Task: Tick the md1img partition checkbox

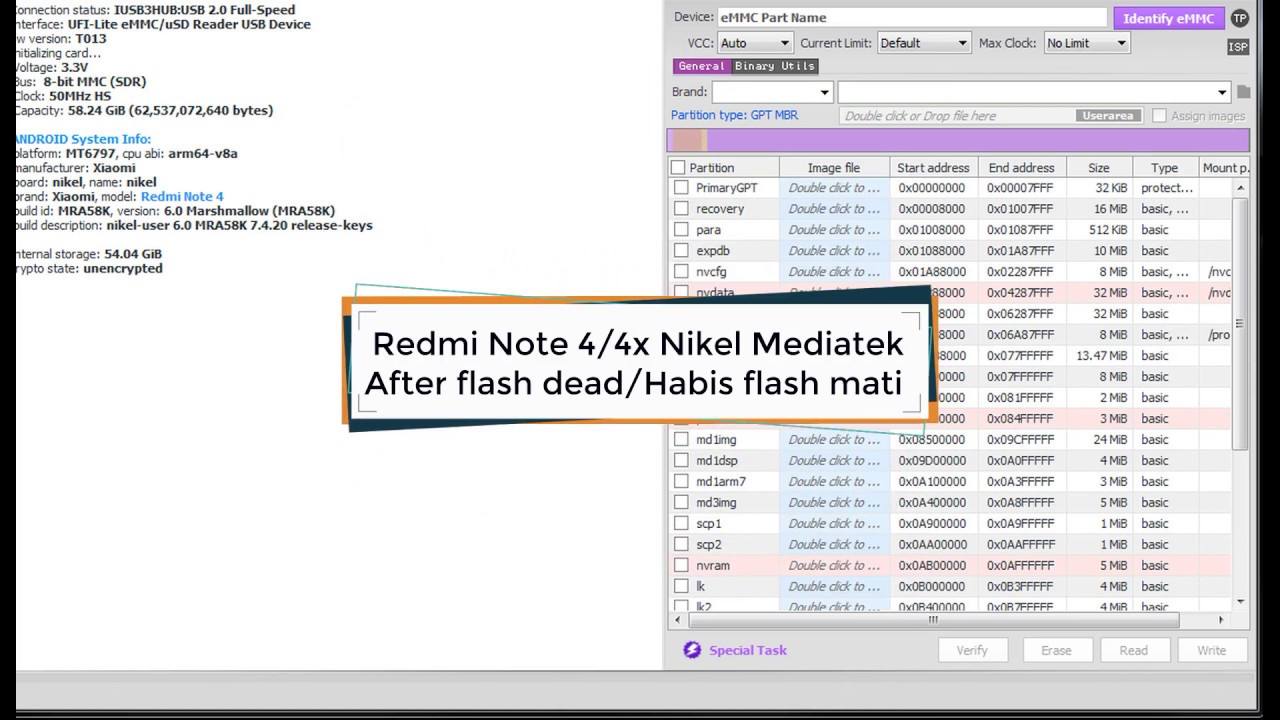Action: click(x=681, y=439)
